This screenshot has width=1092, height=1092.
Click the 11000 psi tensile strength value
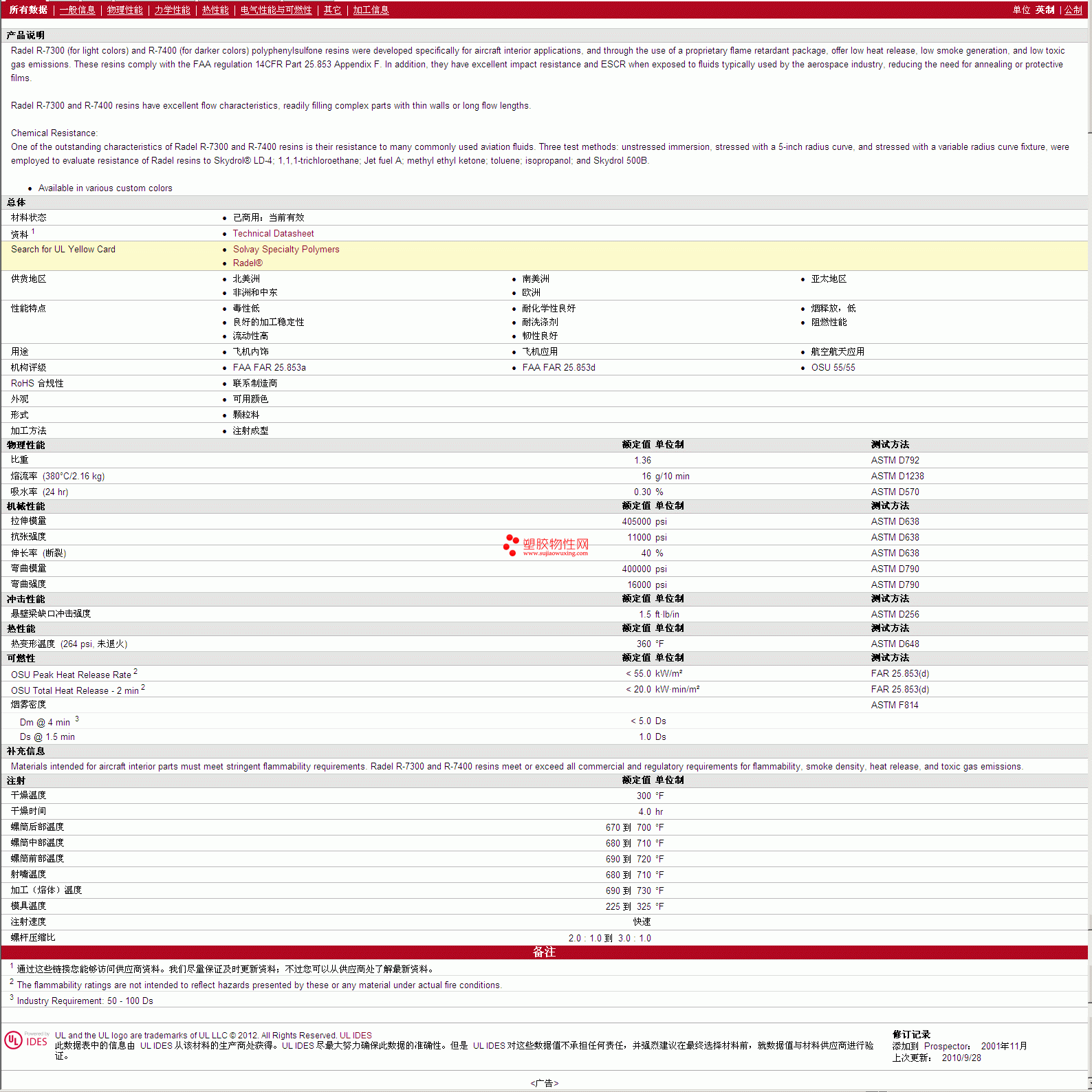click(647, 538)
